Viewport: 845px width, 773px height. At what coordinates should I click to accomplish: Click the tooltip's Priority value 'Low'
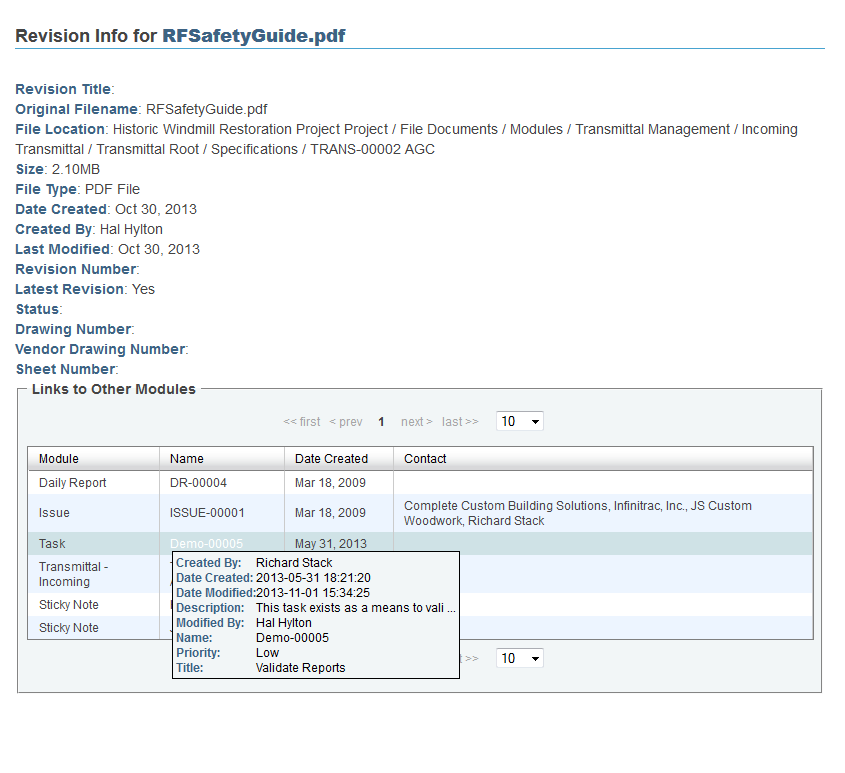[267, 653]
